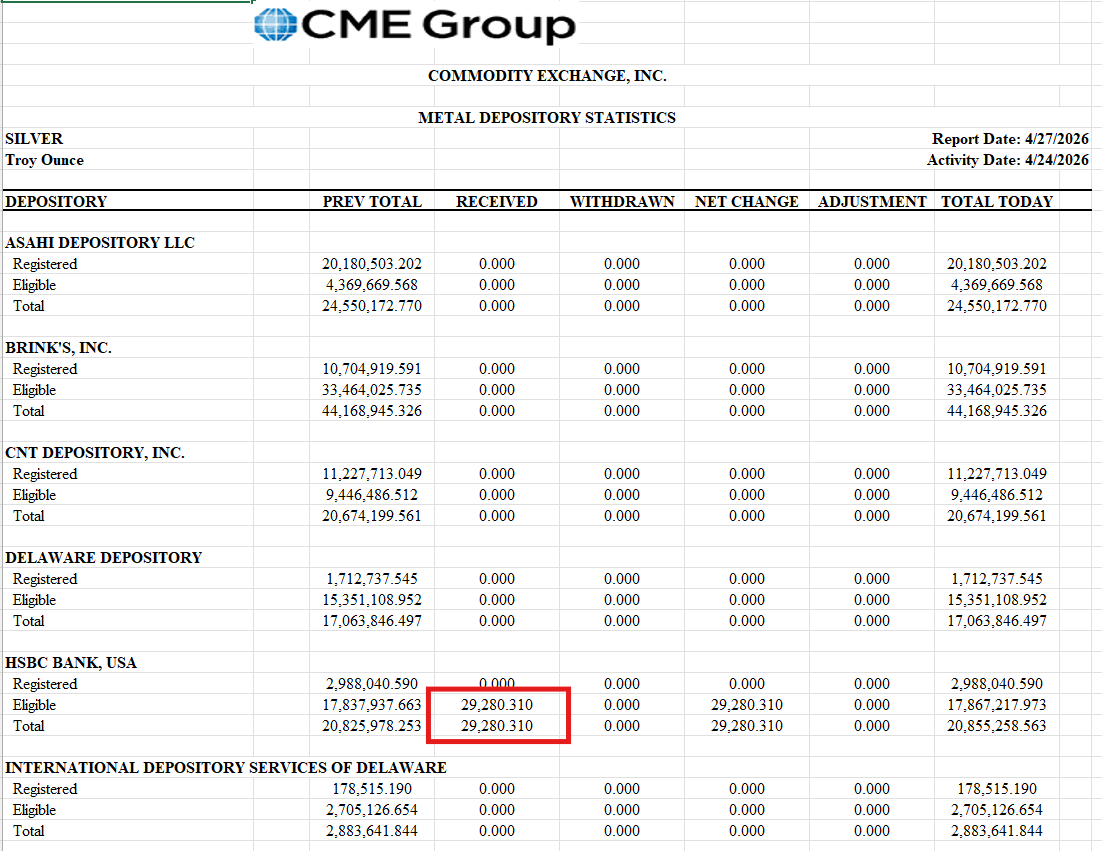Viewport: 1102px width, 851px height.
Task: Click the Registered label under Asahi Depository
Action: (45, 264)
